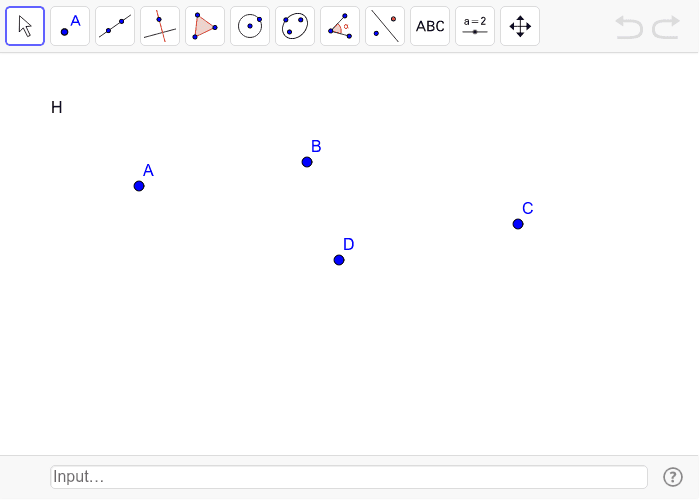Select the Ellipse conic tool
The image size is (700, 500).
[295, 26]
